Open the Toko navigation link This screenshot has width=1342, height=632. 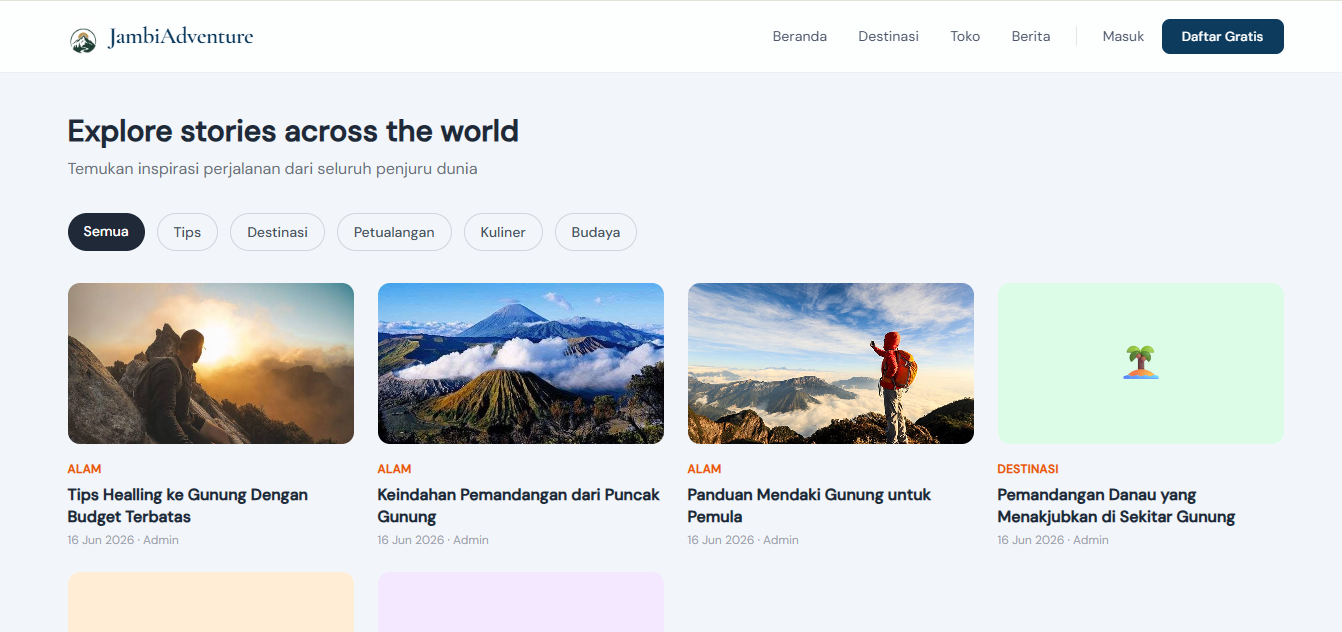[965, 36]
